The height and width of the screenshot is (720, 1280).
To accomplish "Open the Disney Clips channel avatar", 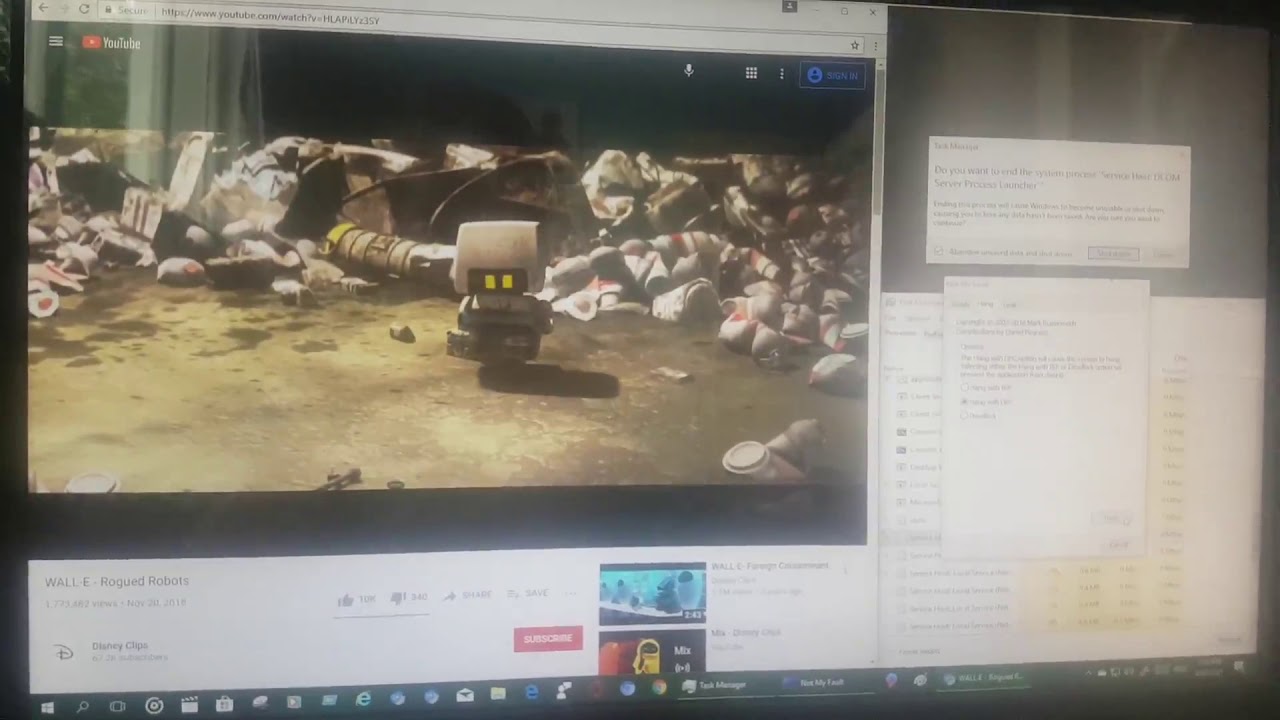I will coord(63,651).
